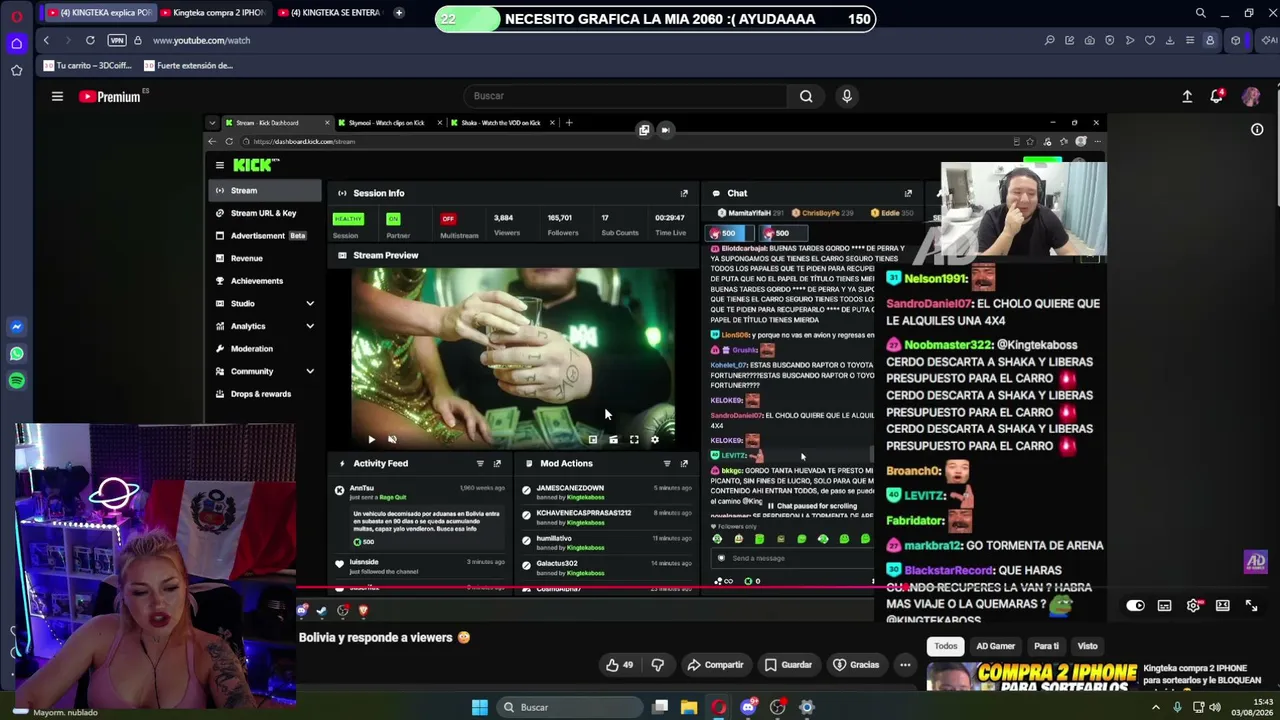1280x720 pixels.
Task: Open Spotify in the Opera sidebar
Action: [x=16, y=381]
